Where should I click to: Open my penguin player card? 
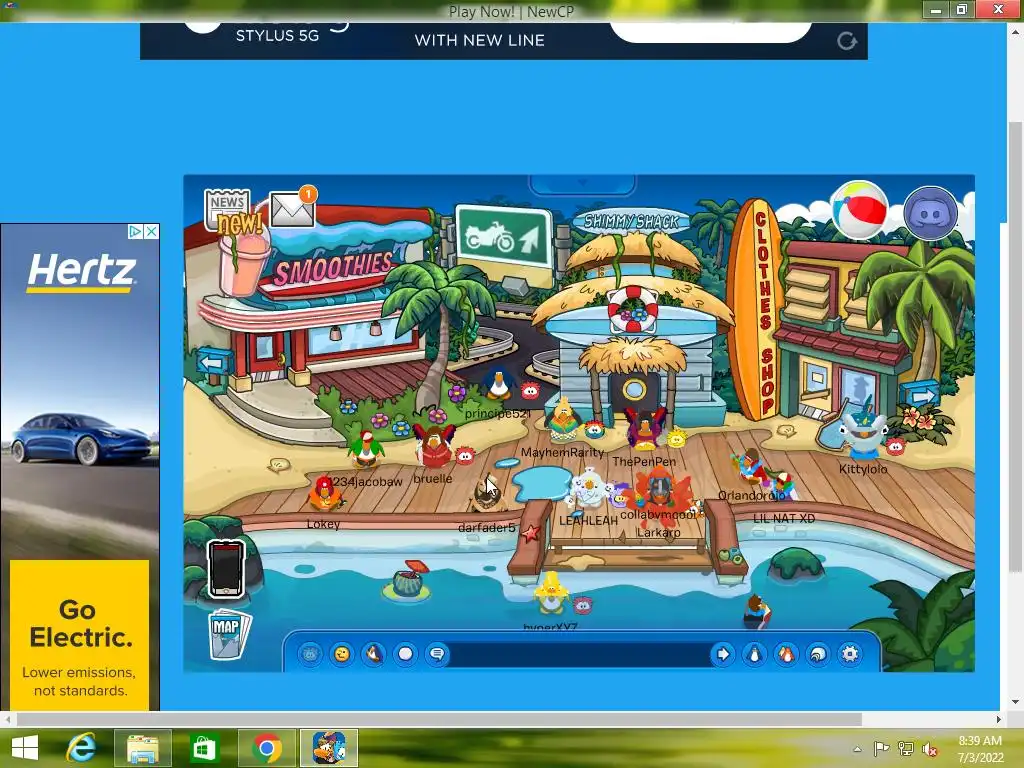tap(754, 654)
